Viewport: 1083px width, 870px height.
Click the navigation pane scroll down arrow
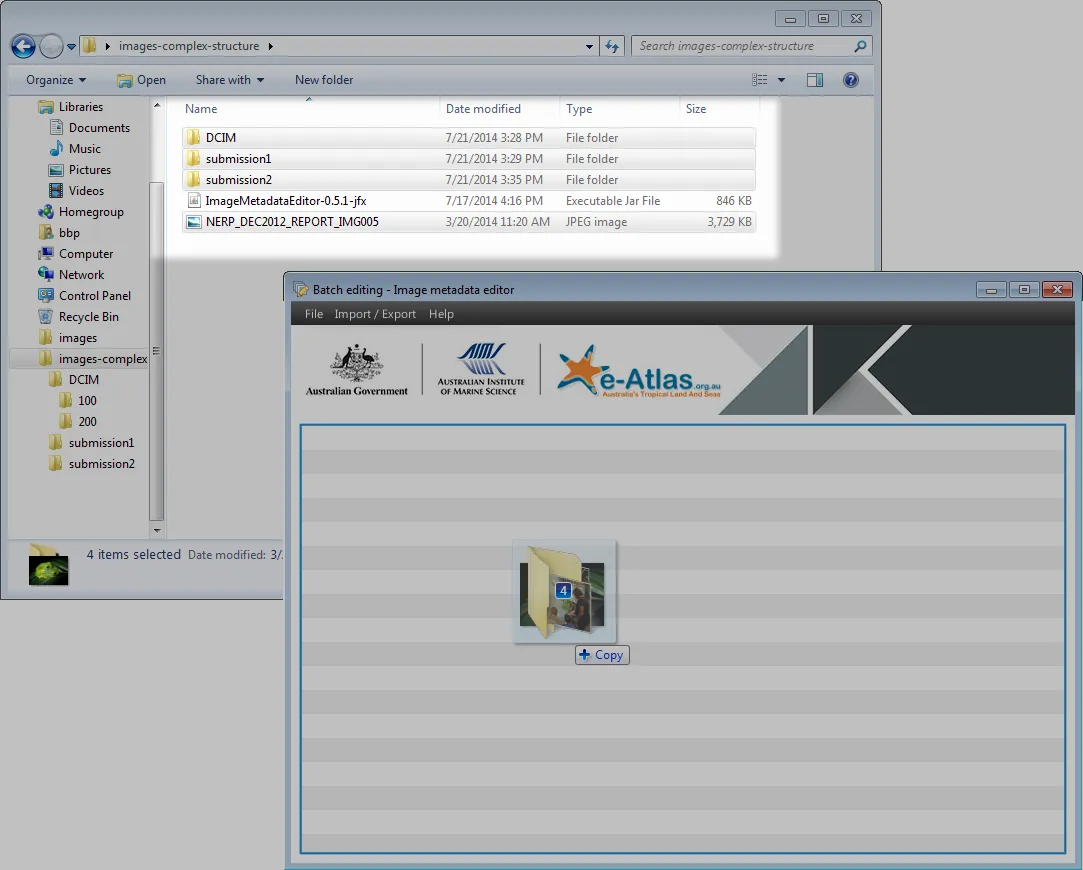pyautogui.click(x=157, y=531)
